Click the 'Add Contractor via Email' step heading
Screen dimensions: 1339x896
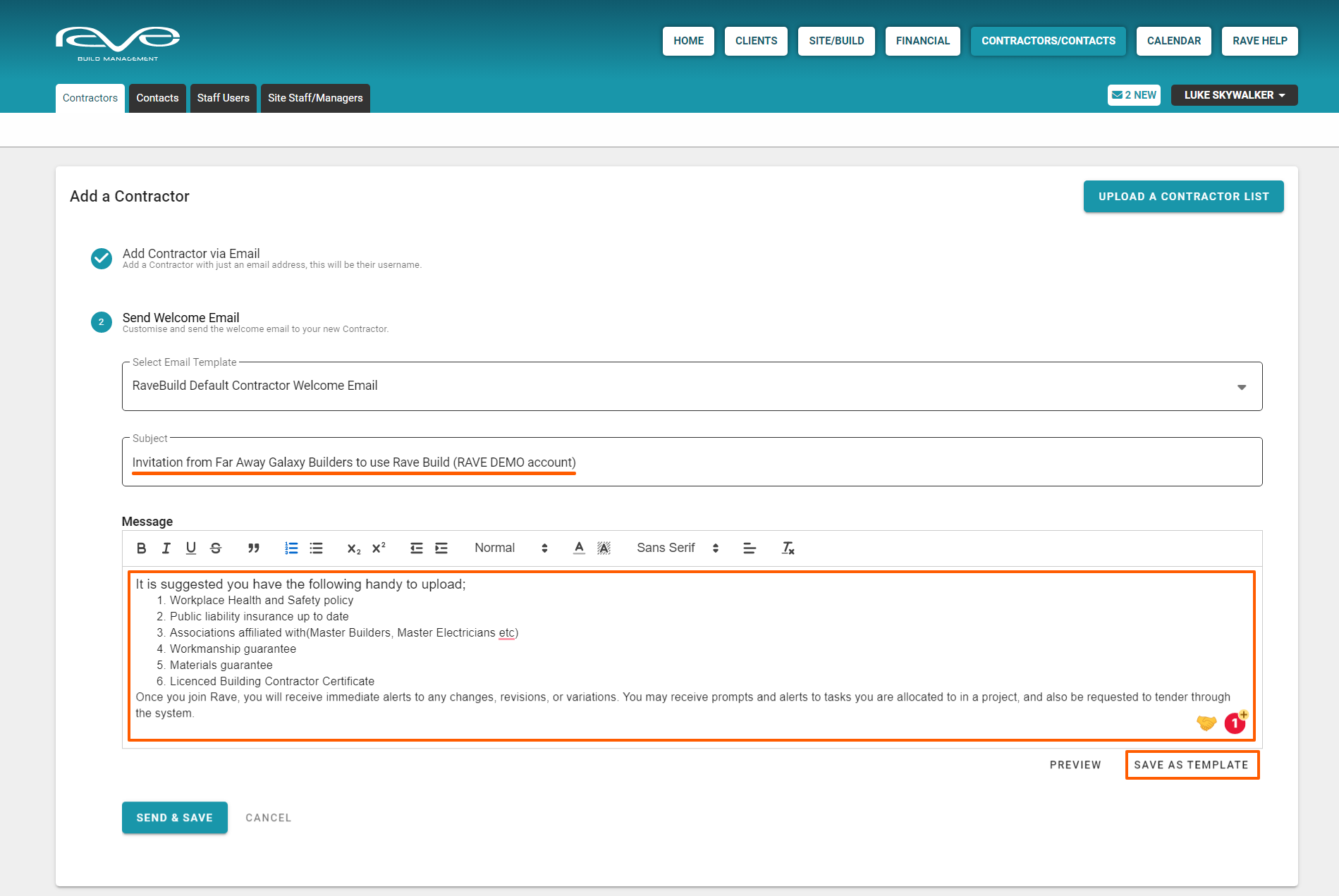point(191,253)
